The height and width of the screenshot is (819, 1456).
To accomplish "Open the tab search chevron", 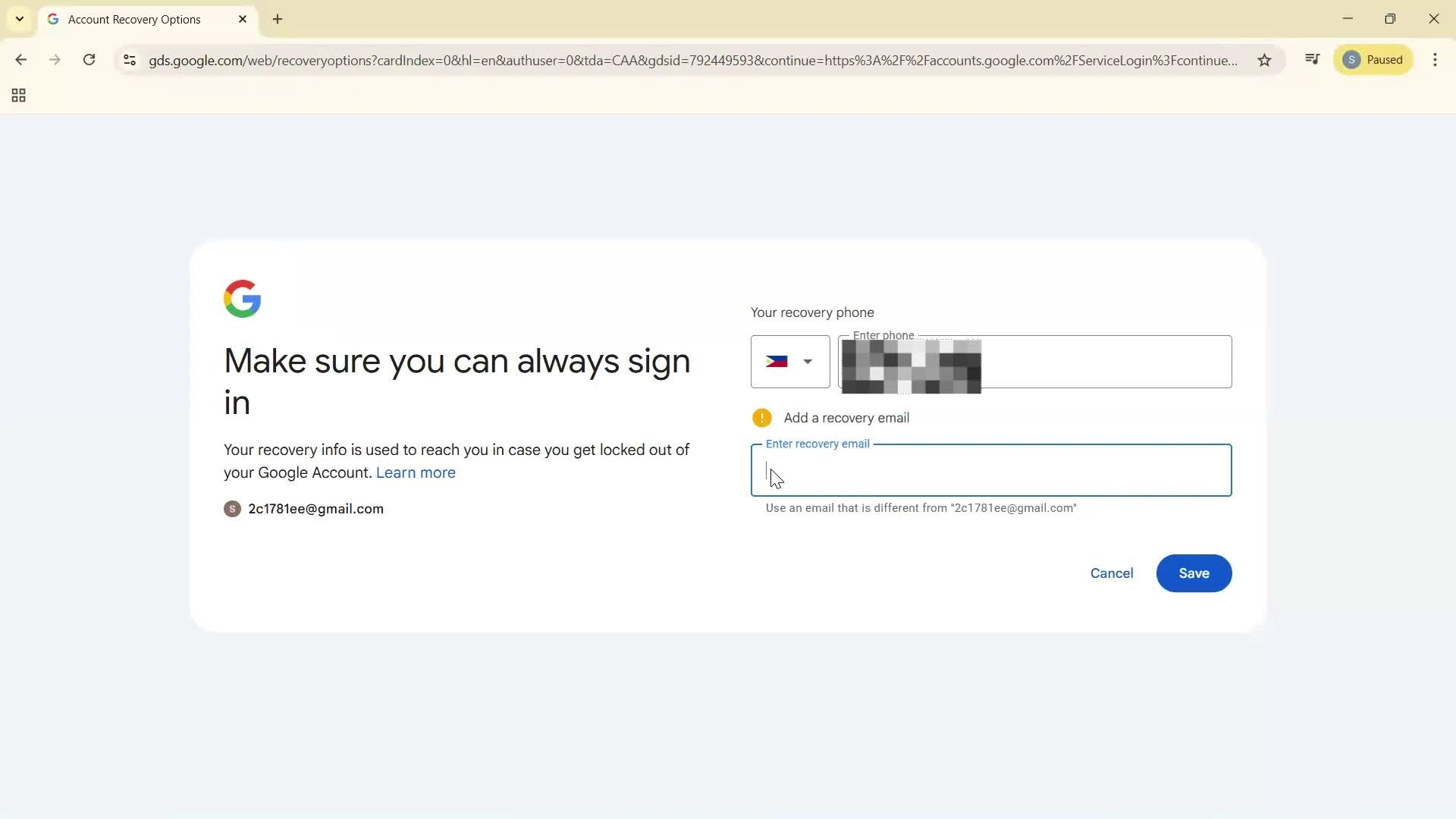I will pos(19,18).
